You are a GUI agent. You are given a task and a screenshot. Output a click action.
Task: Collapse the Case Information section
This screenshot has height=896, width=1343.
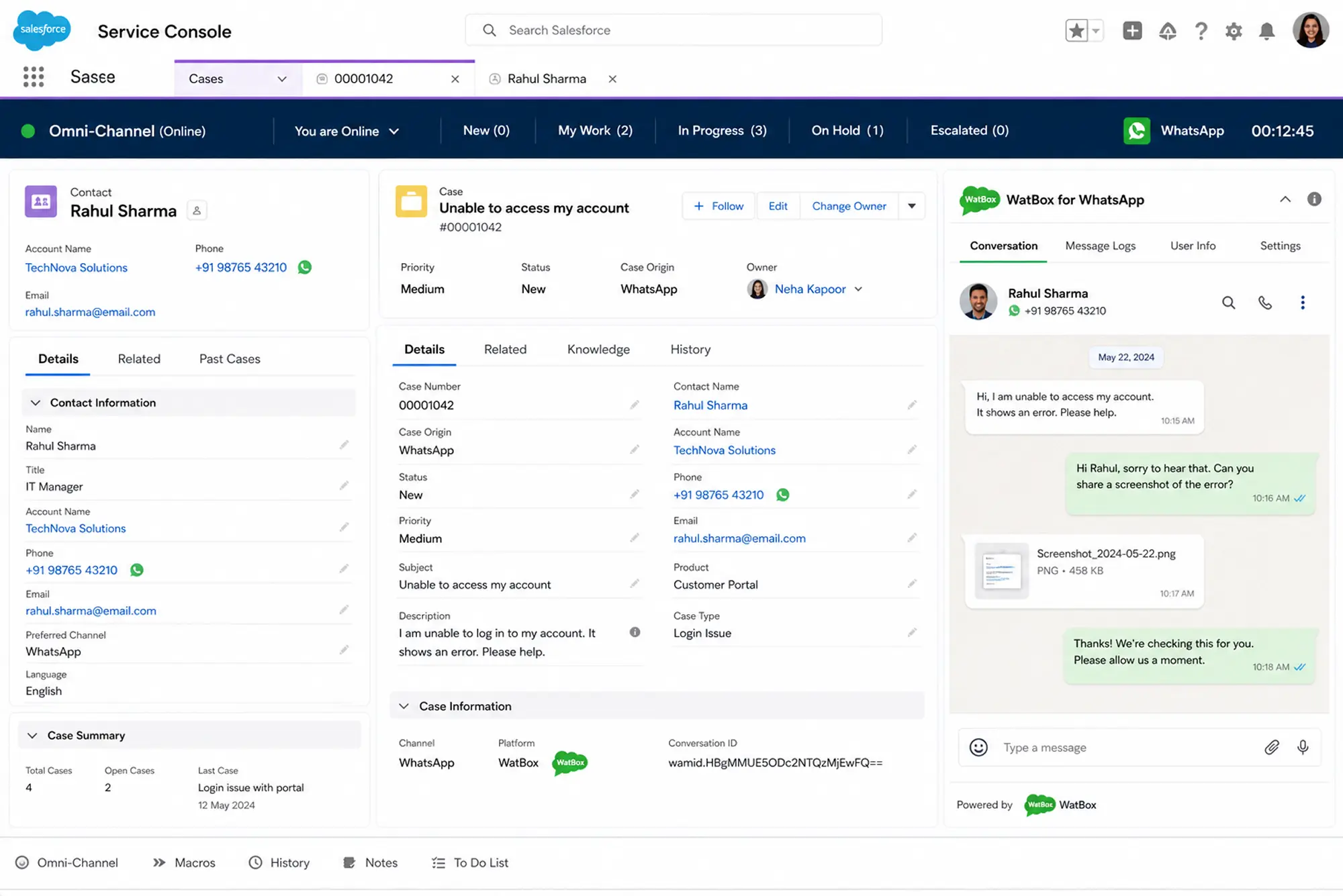tap(404, 706)
